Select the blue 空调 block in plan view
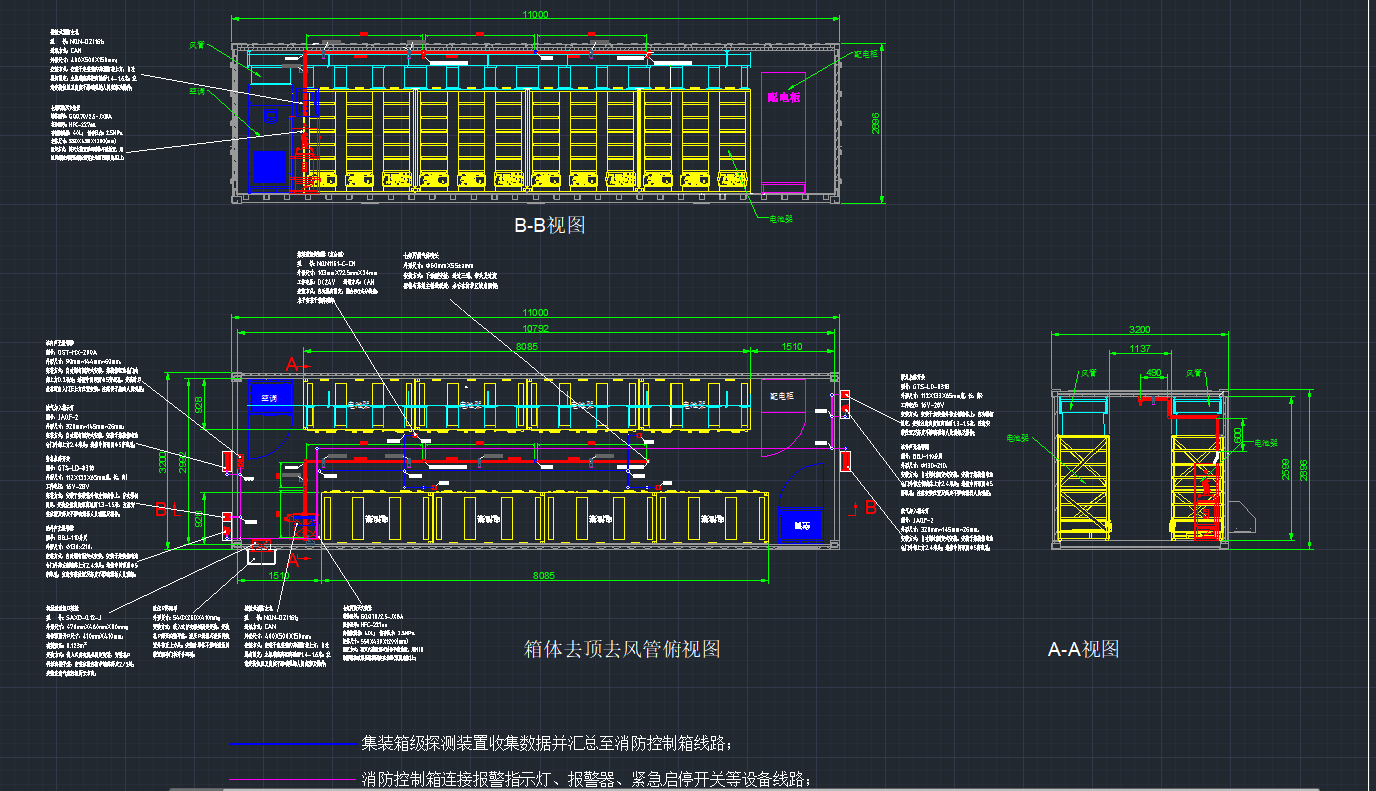1376x791 pixels. [x=268, y=397]
